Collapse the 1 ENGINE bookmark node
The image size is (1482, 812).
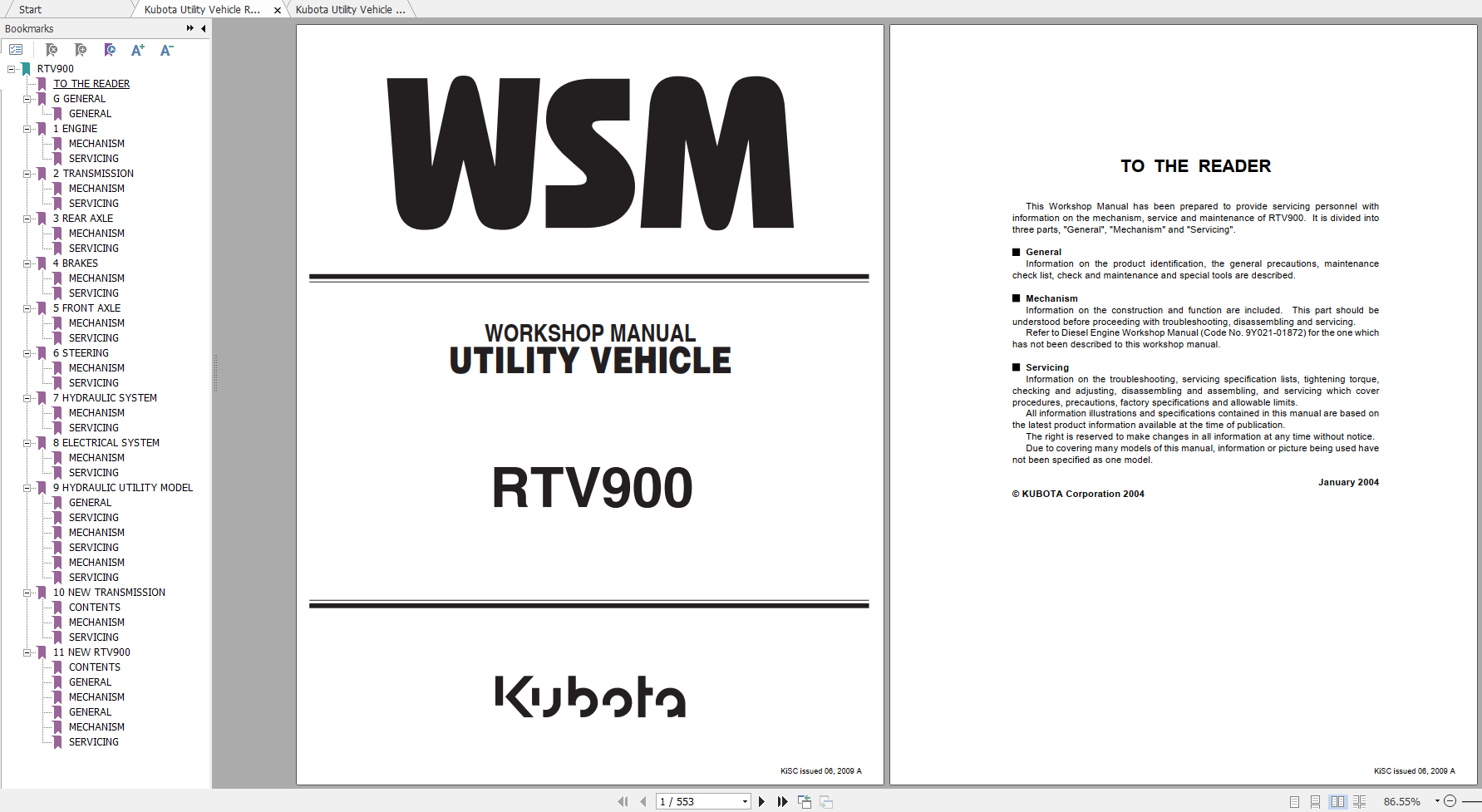(x=27, y=129)
